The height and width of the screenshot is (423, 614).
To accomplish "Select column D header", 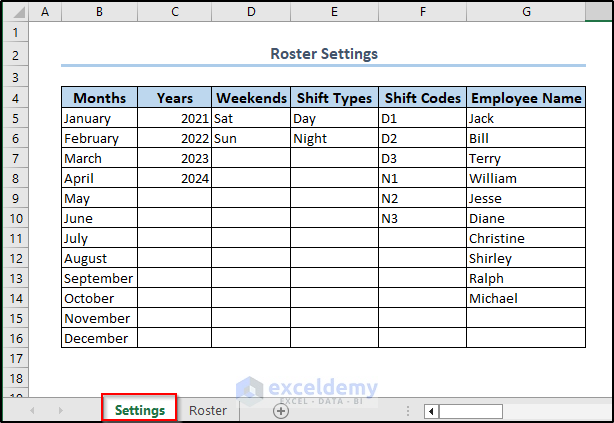I will click(x=251, y=12).
